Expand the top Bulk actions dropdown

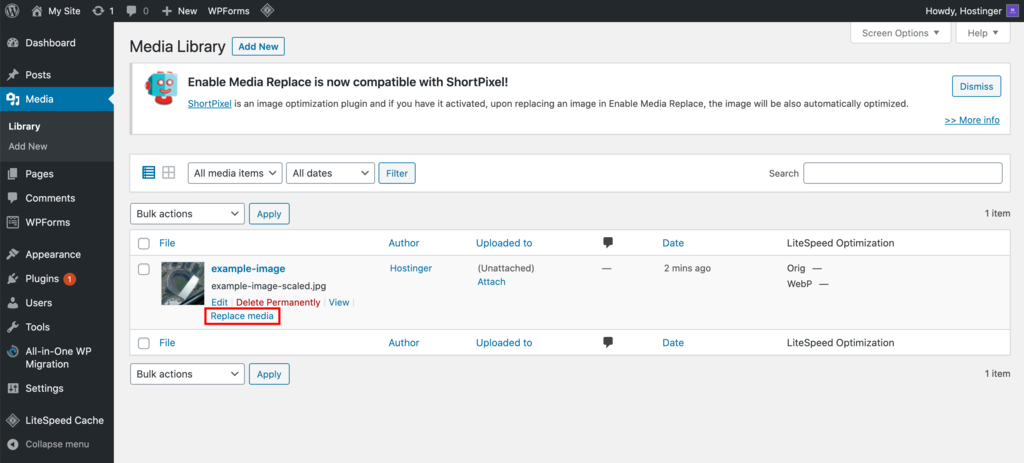pyautogui.click(x=187, y=213)
